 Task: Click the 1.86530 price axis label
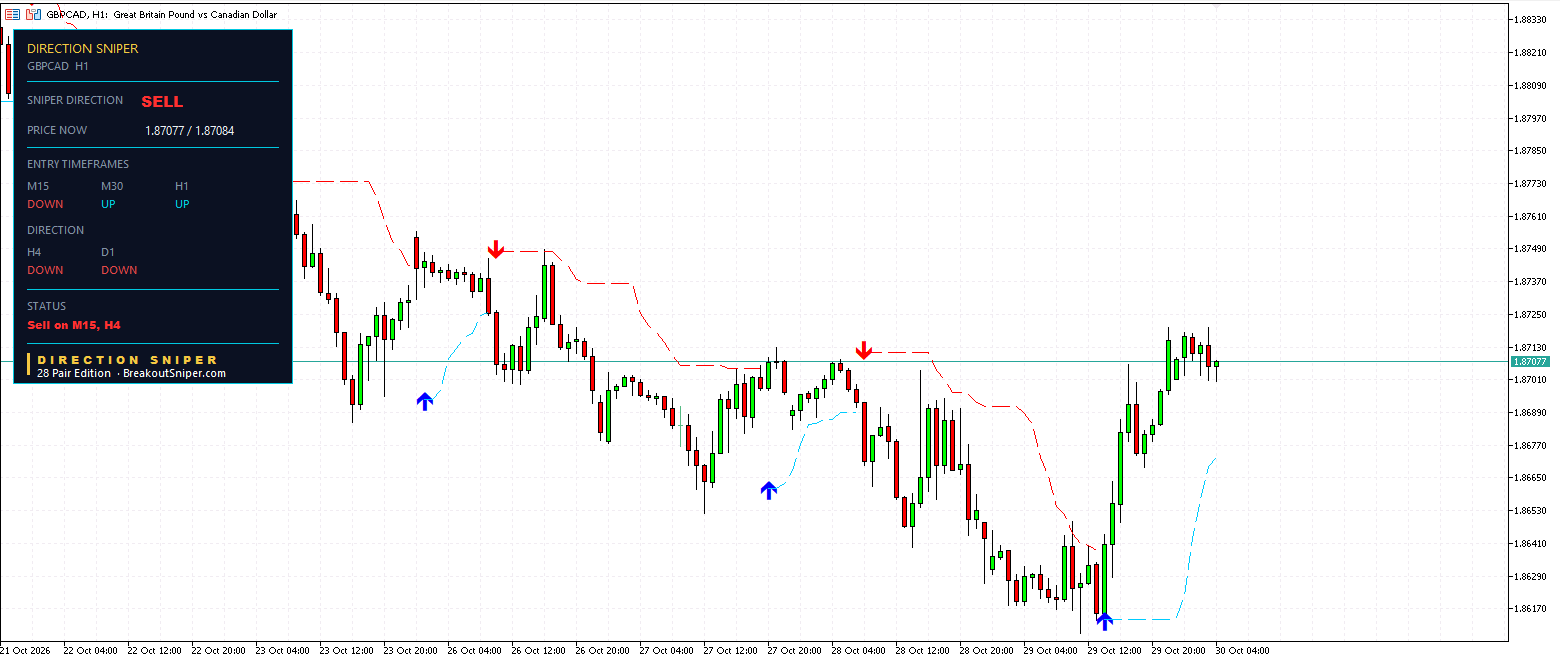(x=1532, y=510)
